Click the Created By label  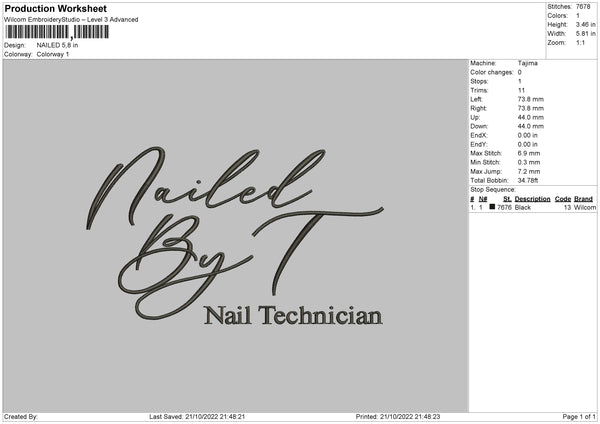(21, 417)
